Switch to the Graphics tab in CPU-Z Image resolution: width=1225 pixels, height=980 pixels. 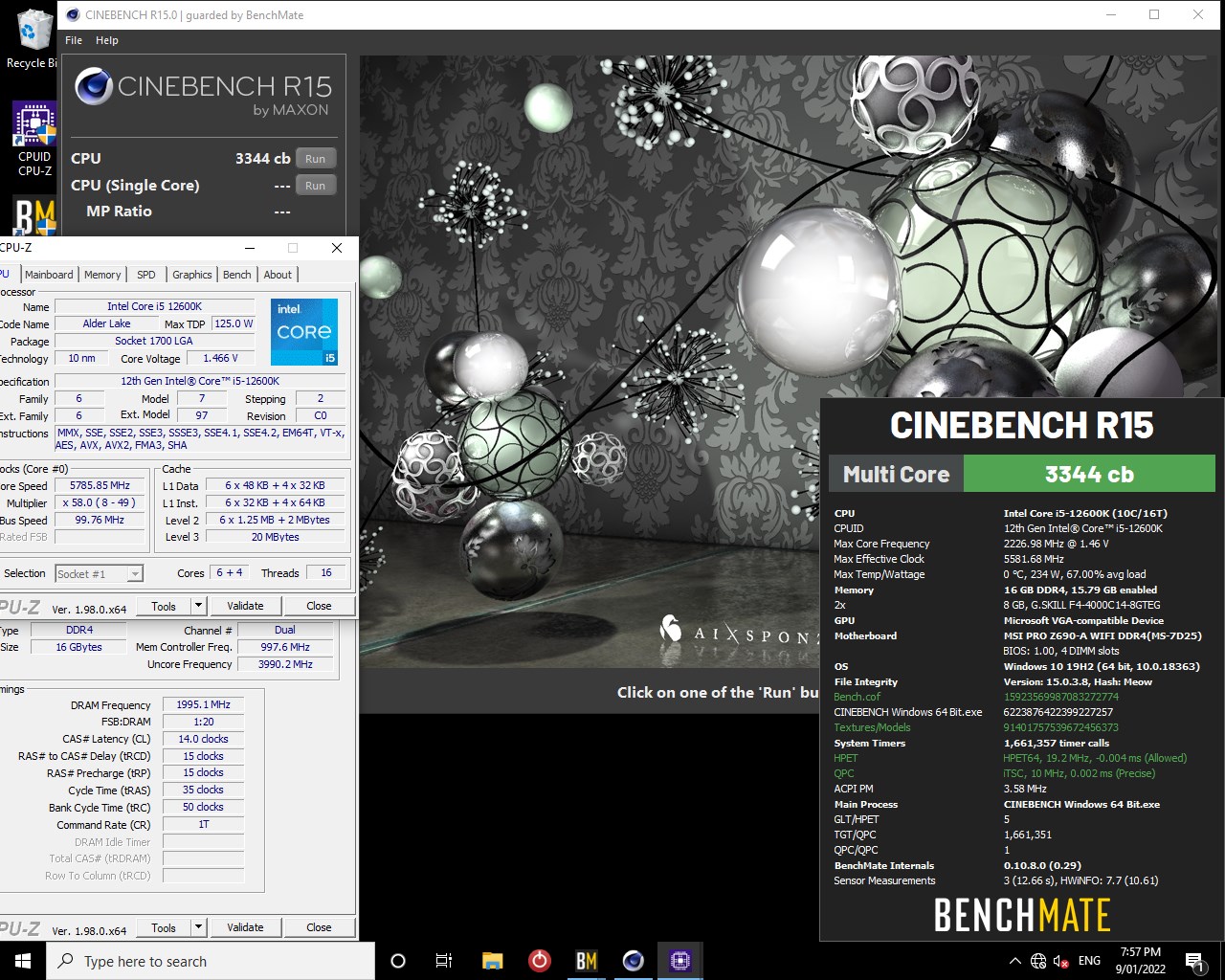pyautogui.click(x=192, y=275)
